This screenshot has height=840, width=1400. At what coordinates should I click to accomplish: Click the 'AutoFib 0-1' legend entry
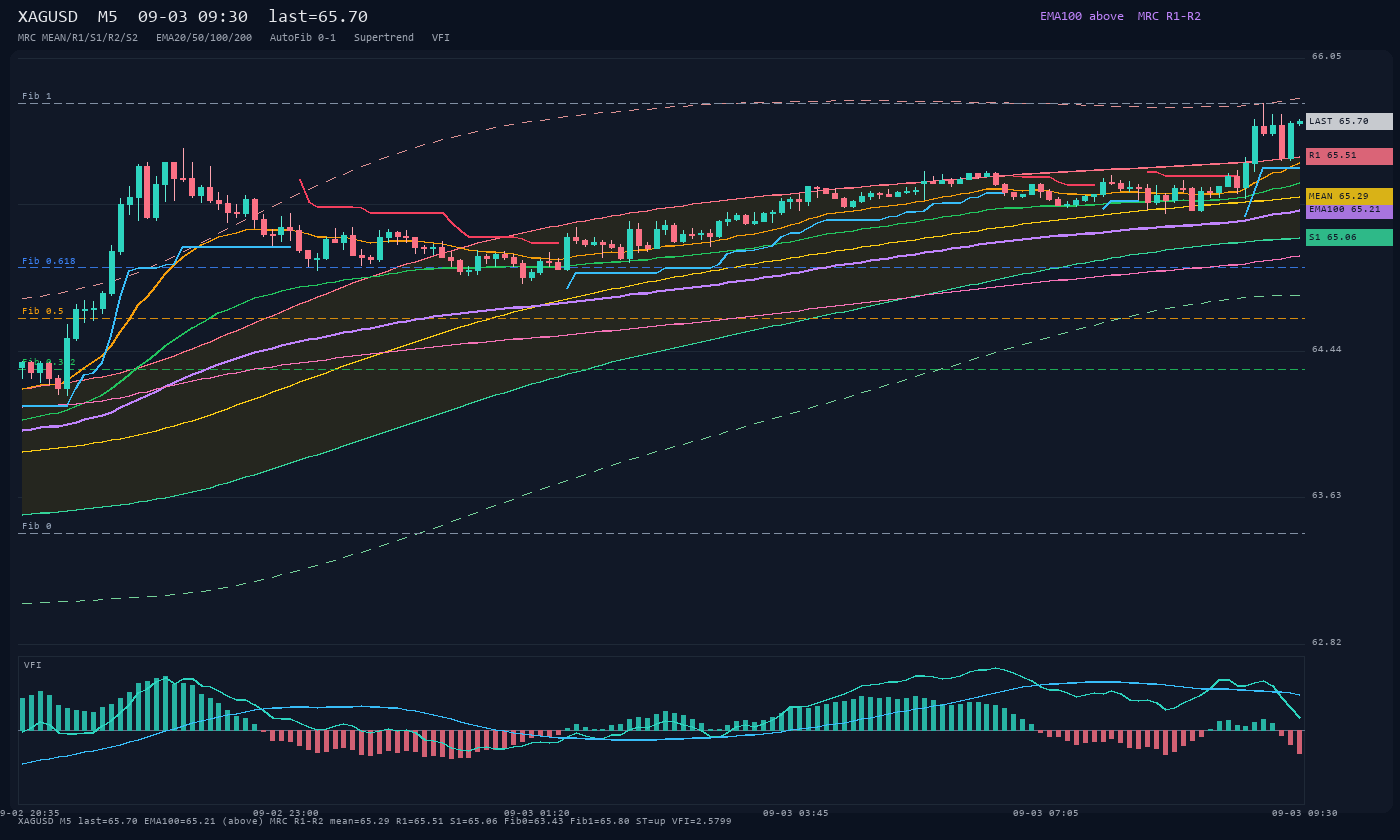click(303, 38)
